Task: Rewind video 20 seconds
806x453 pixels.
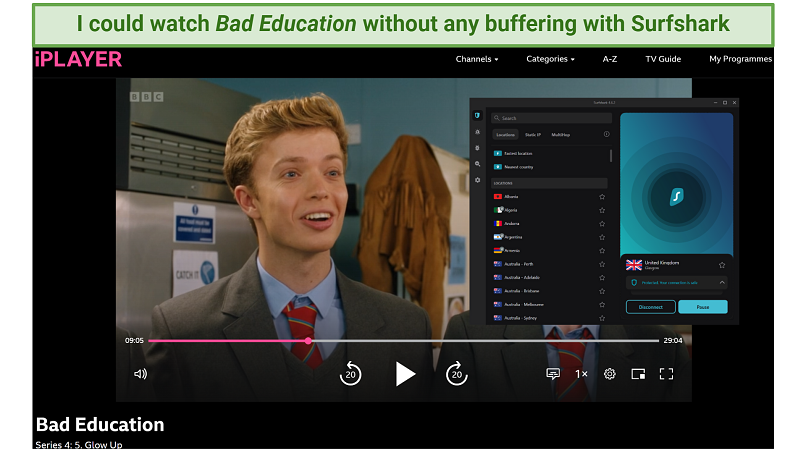Action: (351, 374)
